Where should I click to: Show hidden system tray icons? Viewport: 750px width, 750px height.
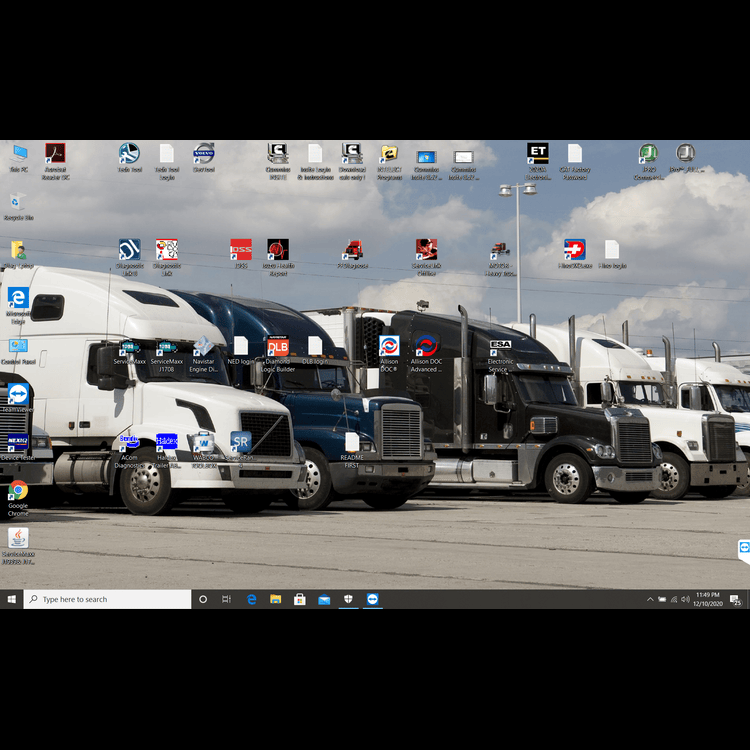point(650,599)
